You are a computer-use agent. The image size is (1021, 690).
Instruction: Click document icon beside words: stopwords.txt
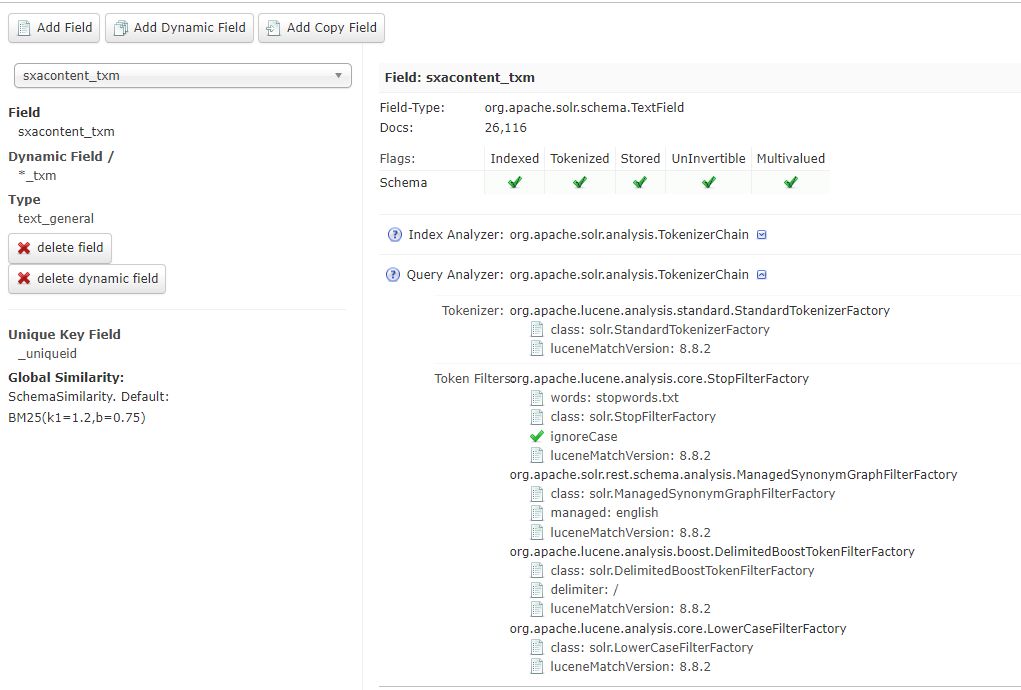(537, 398)
